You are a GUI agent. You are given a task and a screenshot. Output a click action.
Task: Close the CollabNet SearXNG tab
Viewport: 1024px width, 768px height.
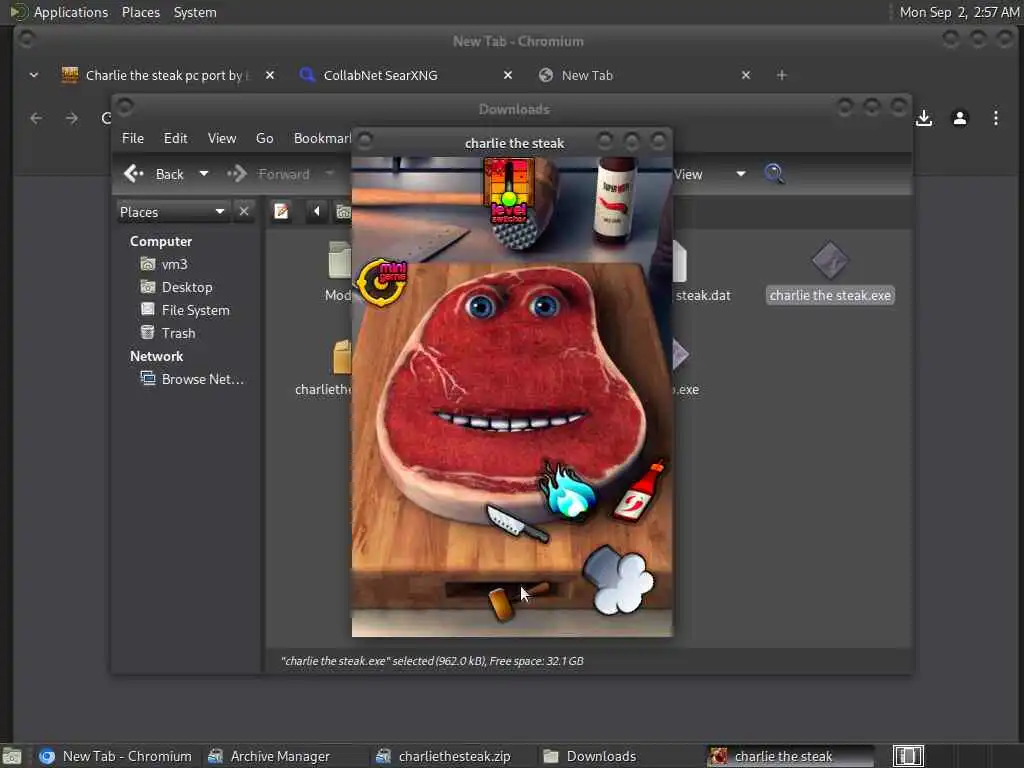pos(507,75)
